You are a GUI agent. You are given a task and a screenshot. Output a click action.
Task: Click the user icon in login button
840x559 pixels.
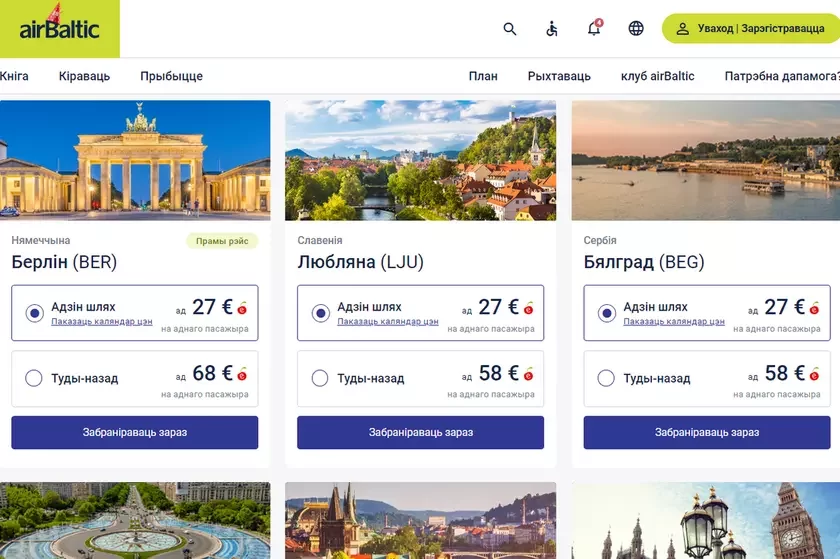[x=683, y=29]
